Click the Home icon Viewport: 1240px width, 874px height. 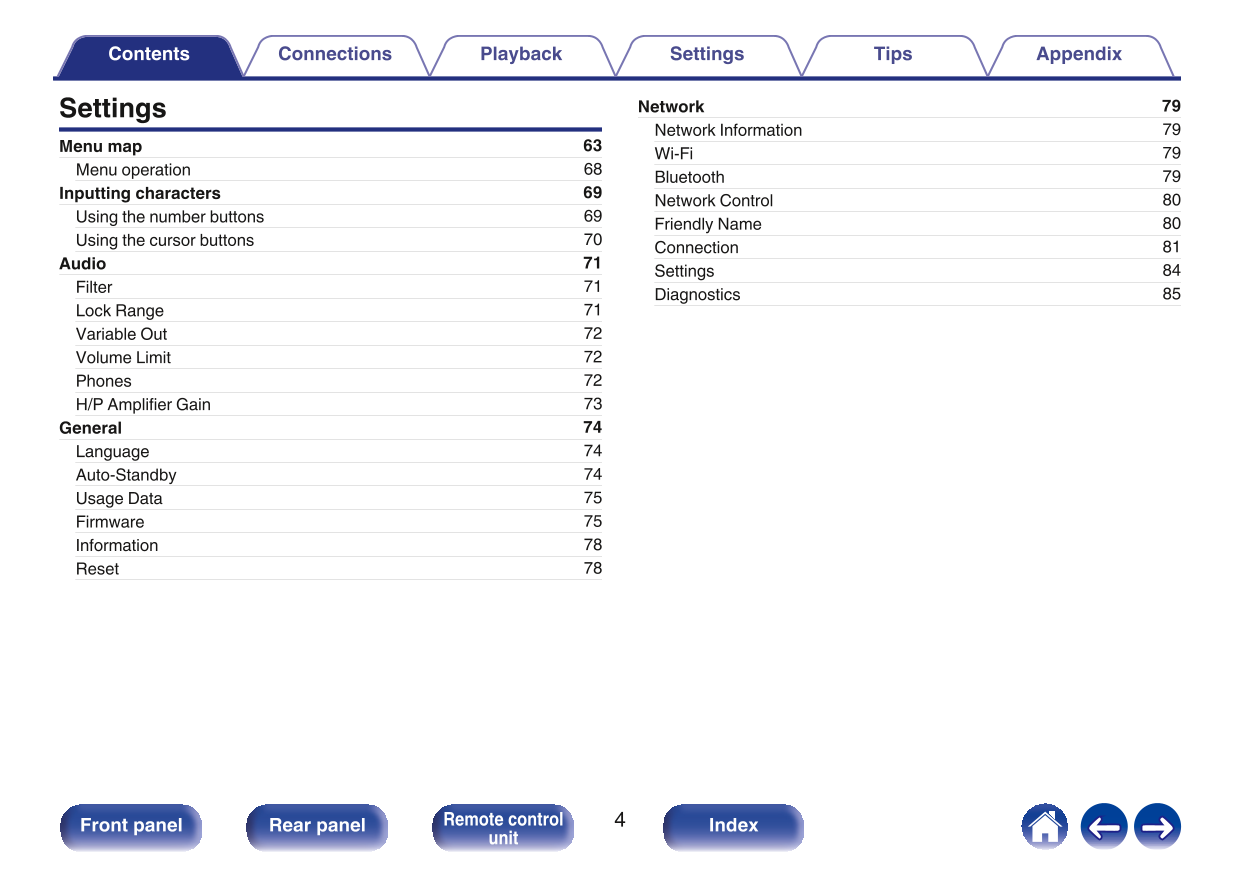pos(1044,827)
